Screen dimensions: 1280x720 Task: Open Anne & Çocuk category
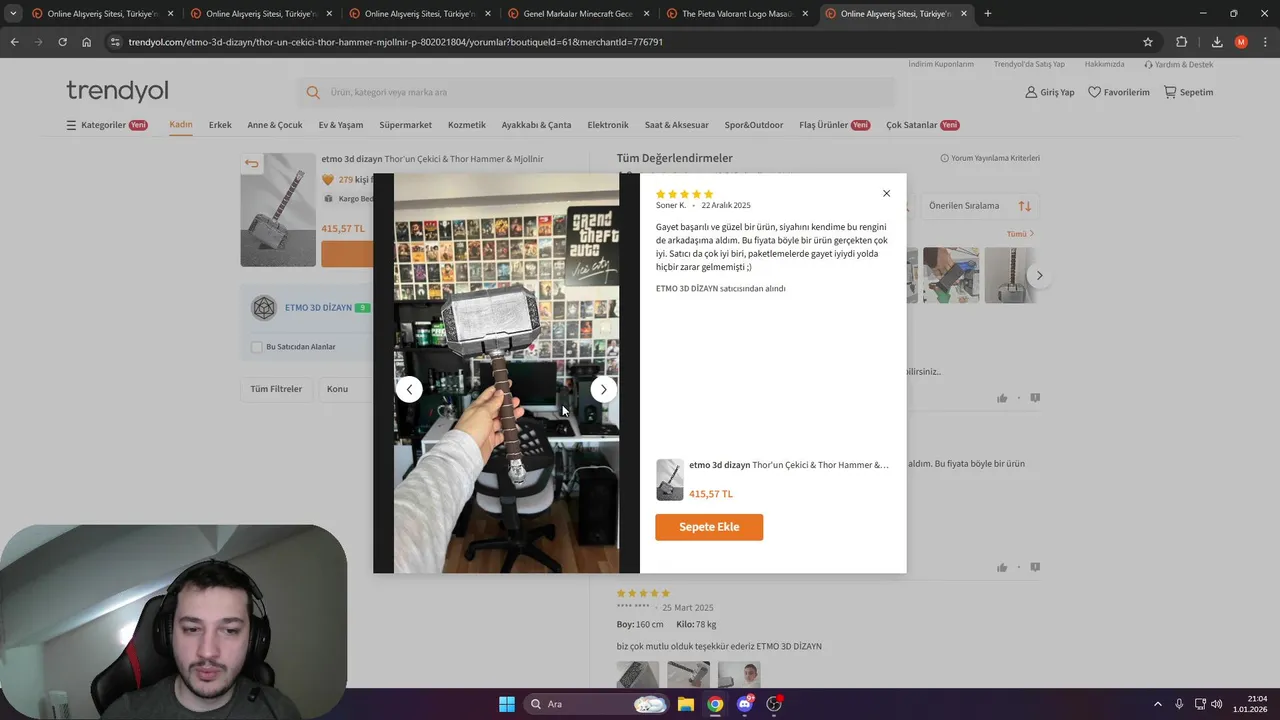(275, 125)
